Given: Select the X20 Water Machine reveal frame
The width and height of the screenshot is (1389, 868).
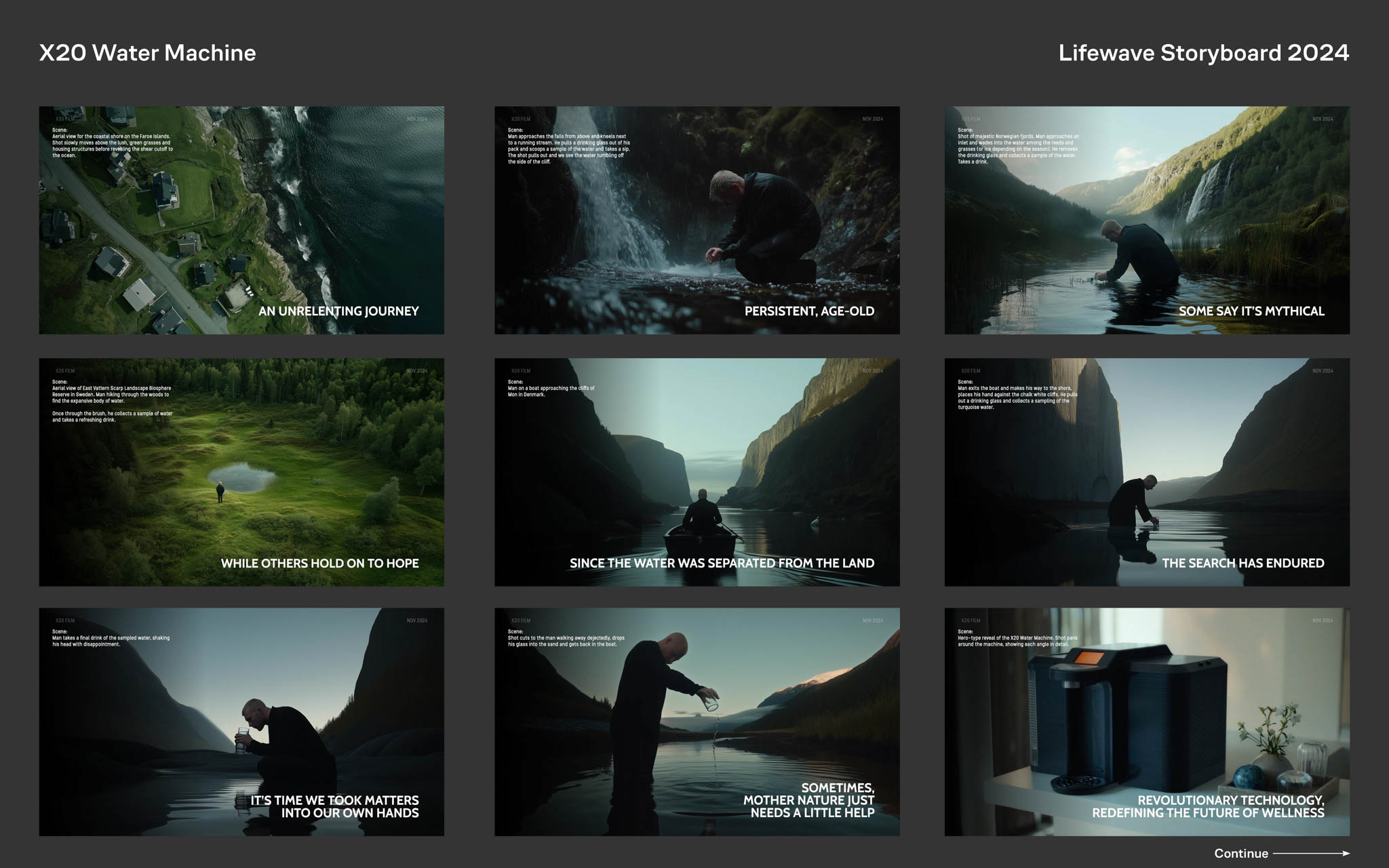Looking at the screenshot, I should pos(1147,722).
